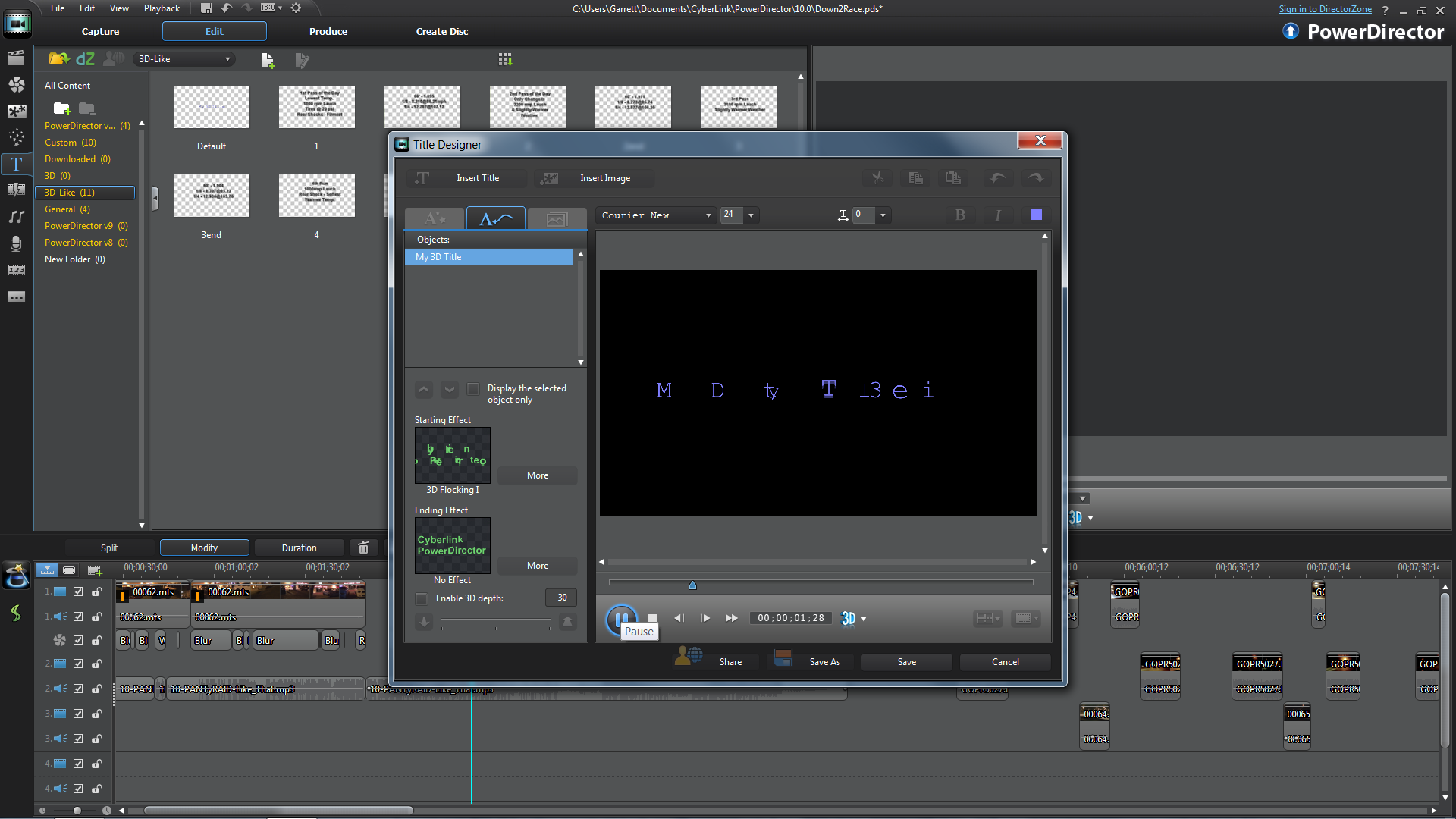Toggle audio track 1 enable checkbox
The image size is (1456, 819).
click(x=78, y=617)
